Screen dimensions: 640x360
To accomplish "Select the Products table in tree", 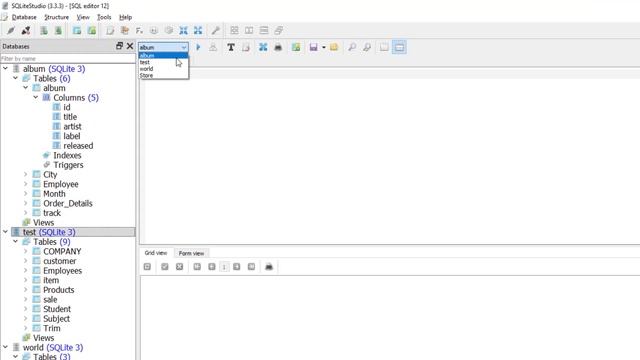I will [x=59, y=290].
